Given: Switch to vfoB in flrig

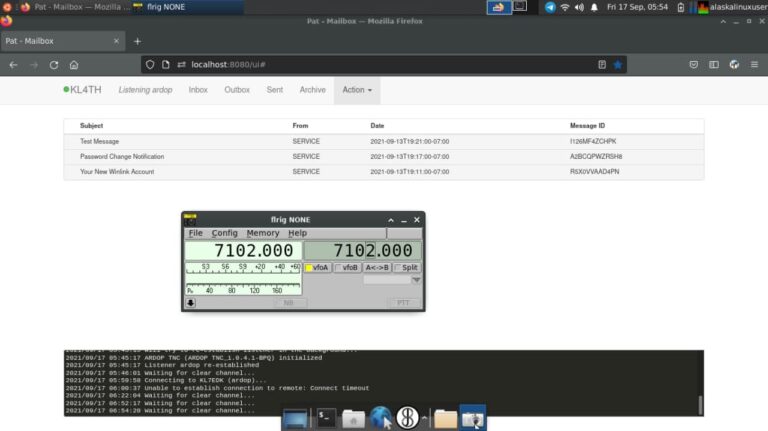Looking at the screenshot, I should [347, 268].
